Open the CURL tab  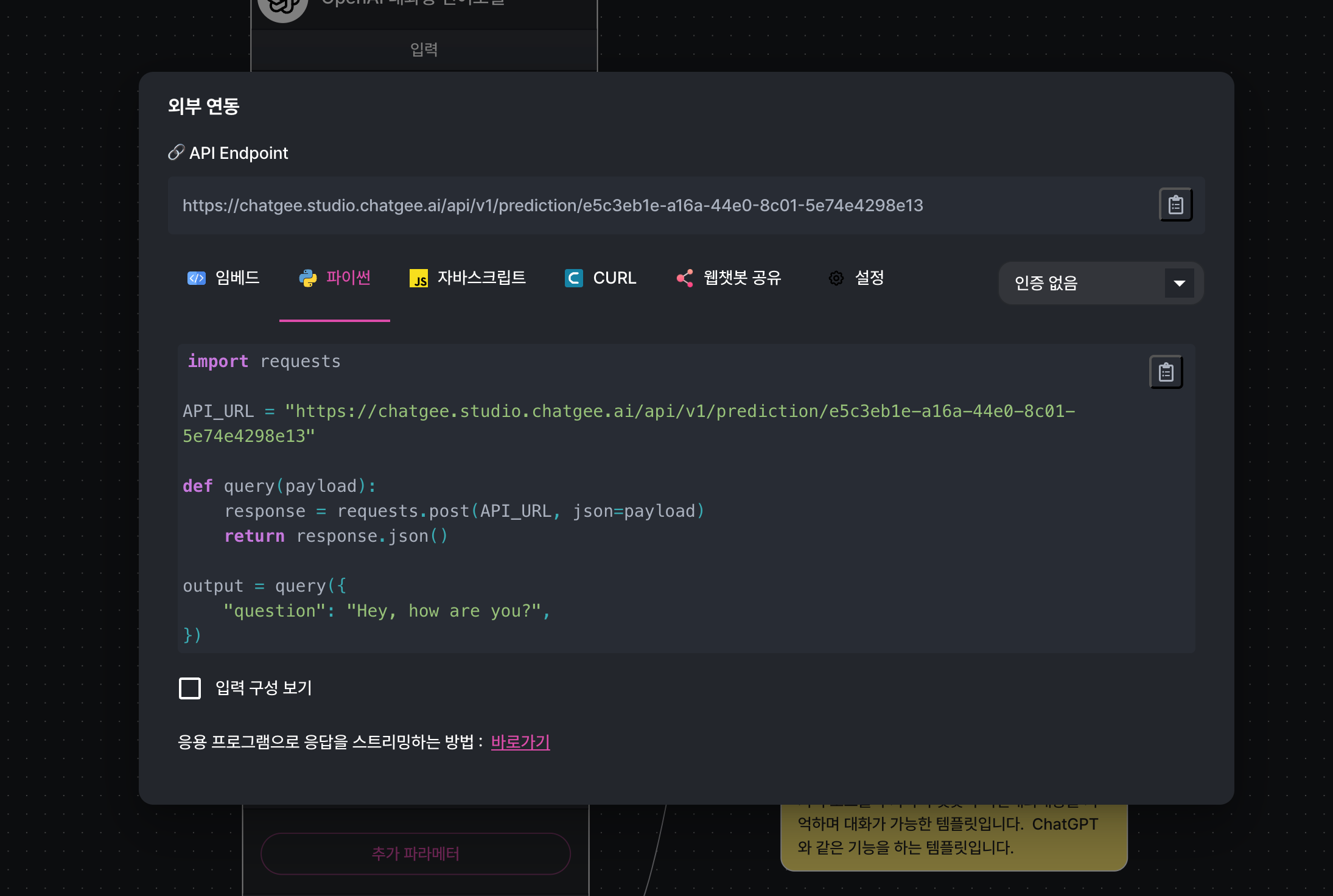(615, 278)
